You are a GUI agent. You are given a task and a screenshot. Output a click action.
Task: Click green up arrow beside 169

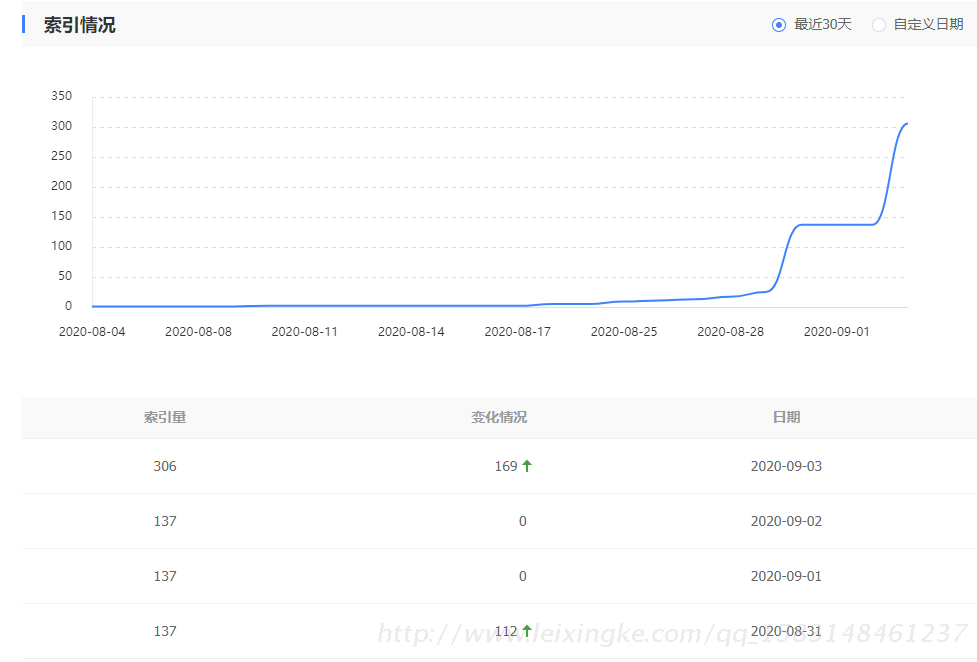[x=527, y=466]
